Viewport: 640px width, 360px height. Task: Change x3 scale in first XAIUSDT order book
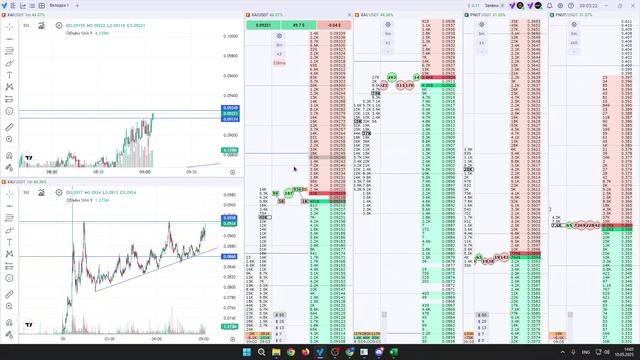coord(279,54)
